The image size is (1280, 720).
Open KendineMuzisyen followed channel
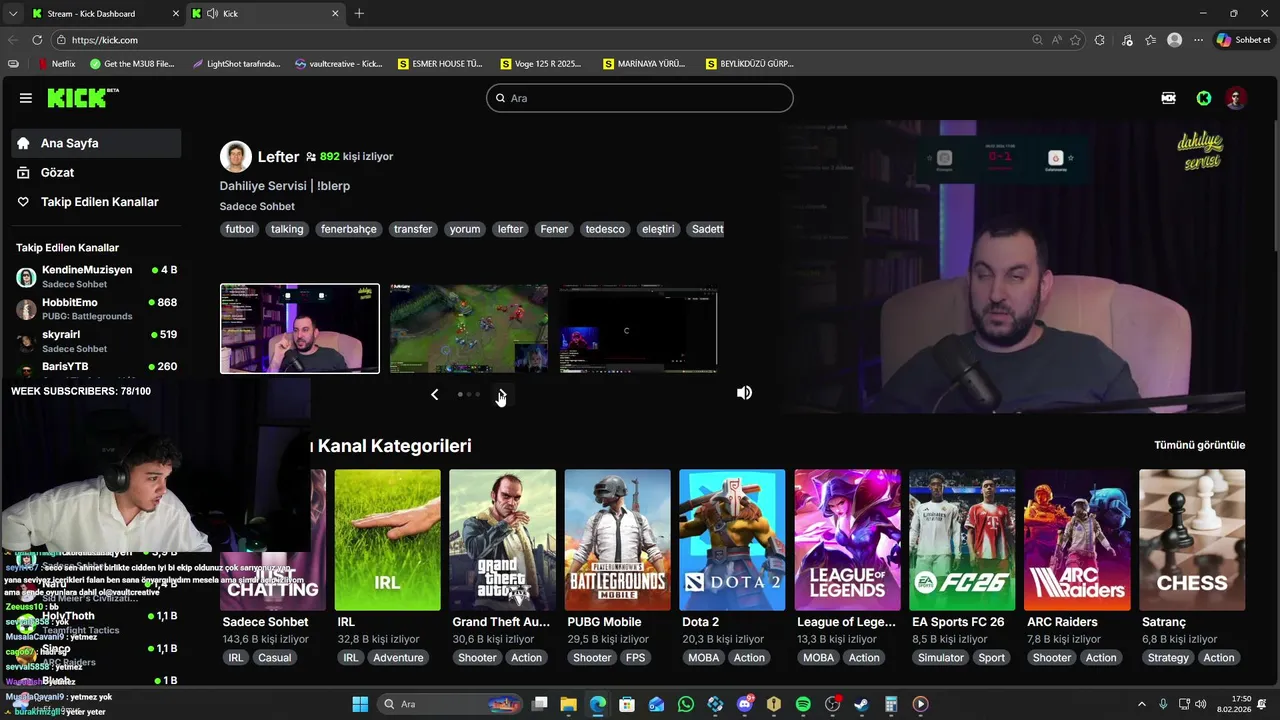[97, 277]
